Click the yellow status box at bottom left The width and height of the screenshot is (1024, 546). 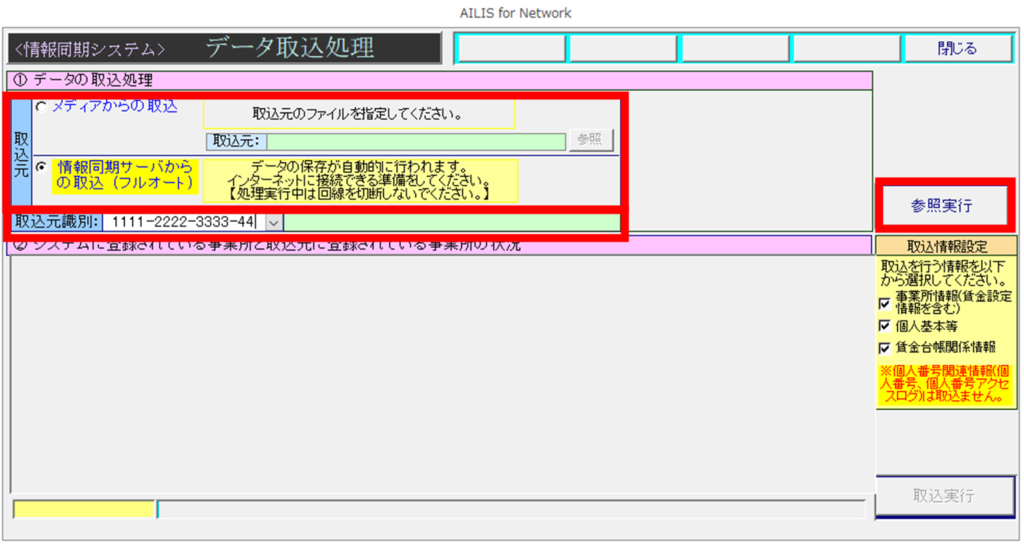click(84, 509)
